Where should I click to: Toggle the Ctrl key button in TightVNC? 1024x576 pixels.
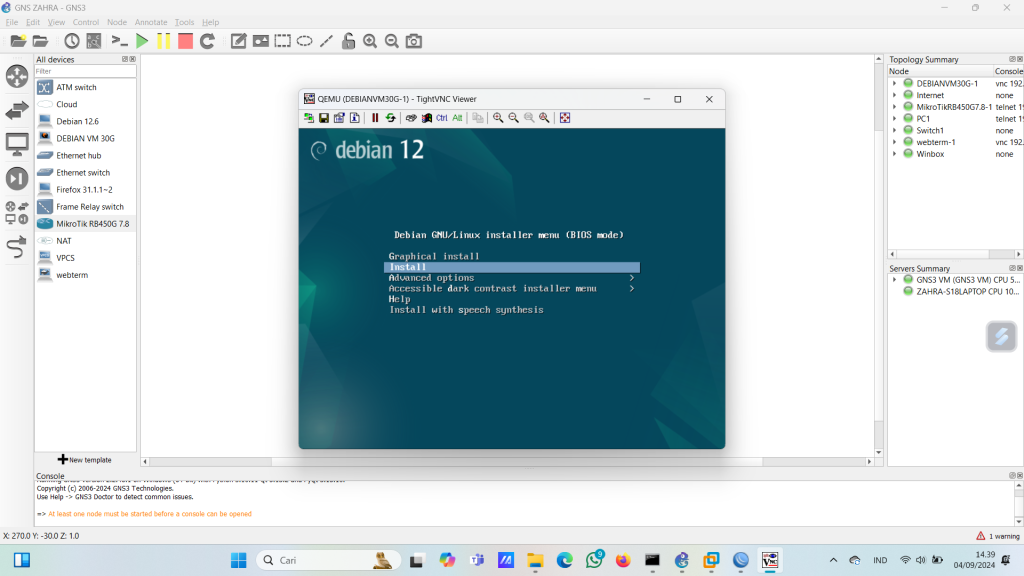coord(442,118)
